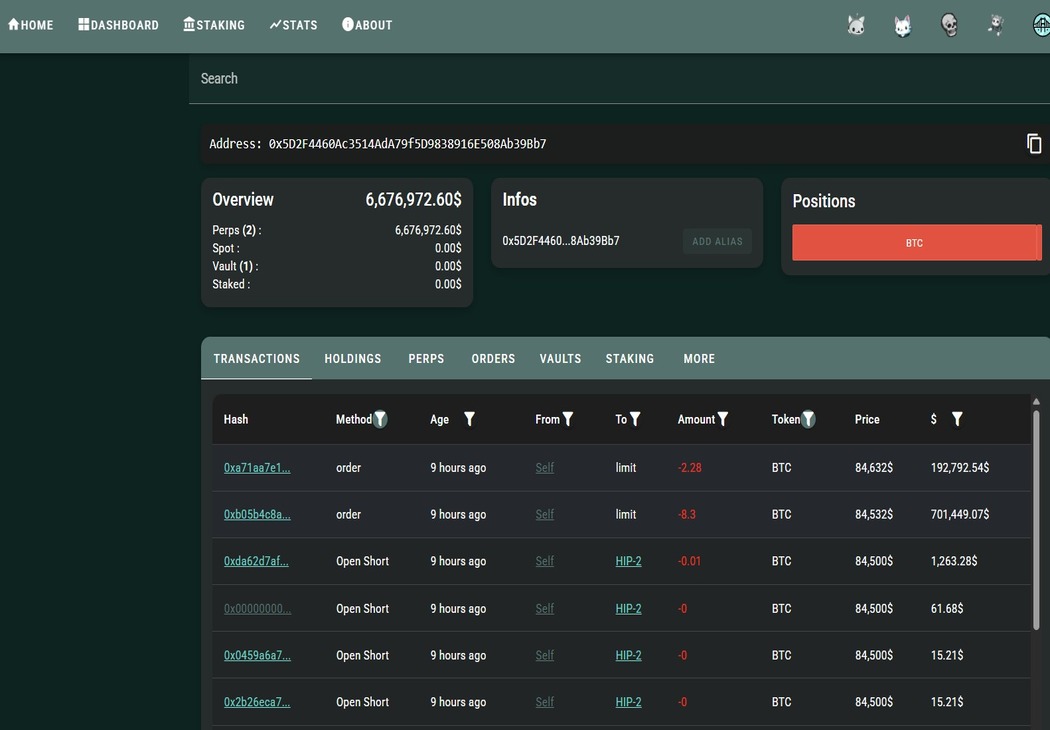Click the skull icon in top bar

click(950, 25)
